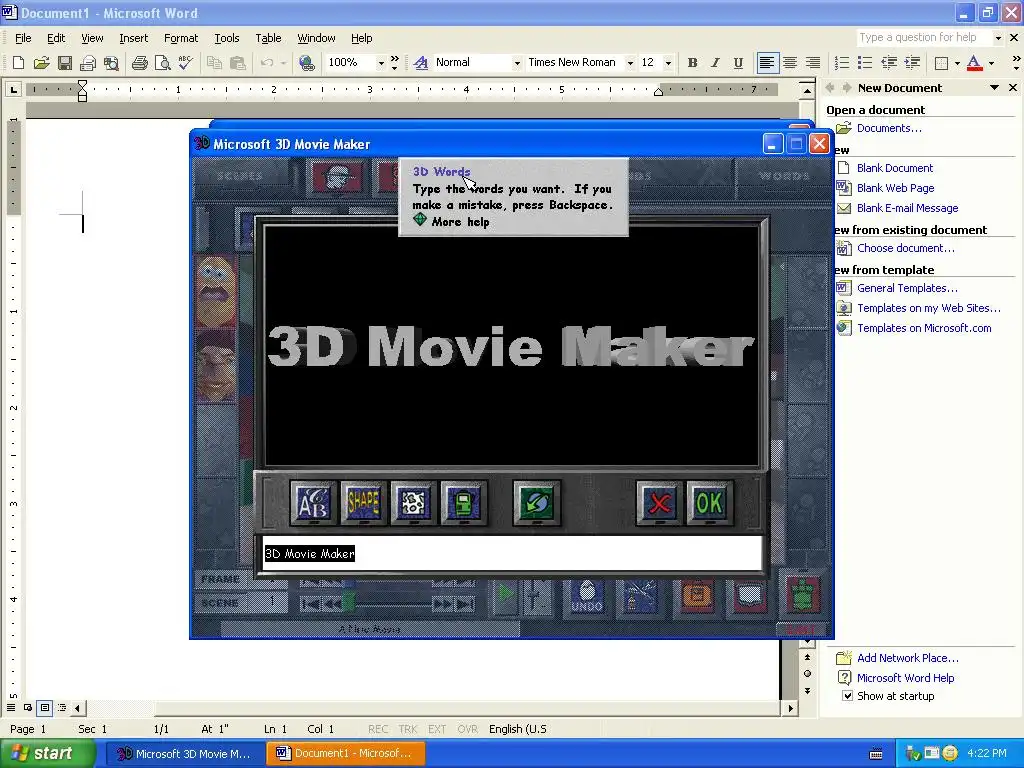
Task: Open the Table menu
Action: [268, 38]
